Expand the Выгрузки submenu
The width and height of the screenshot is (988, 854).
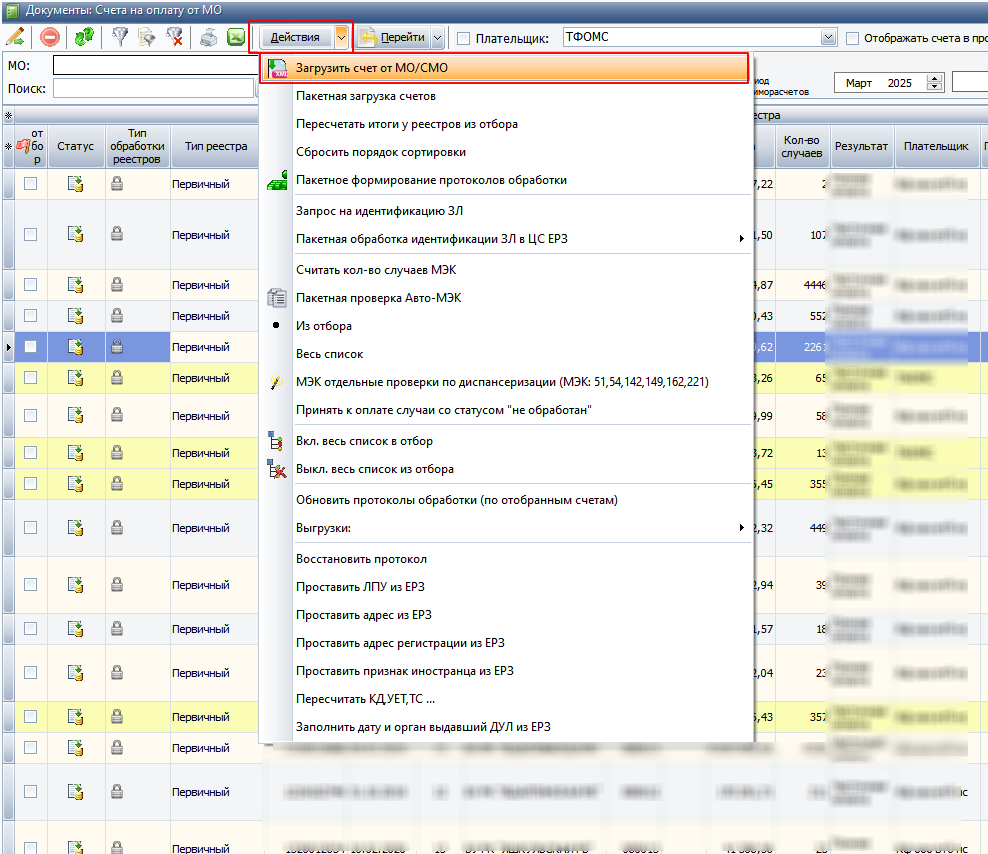(742, 528)
